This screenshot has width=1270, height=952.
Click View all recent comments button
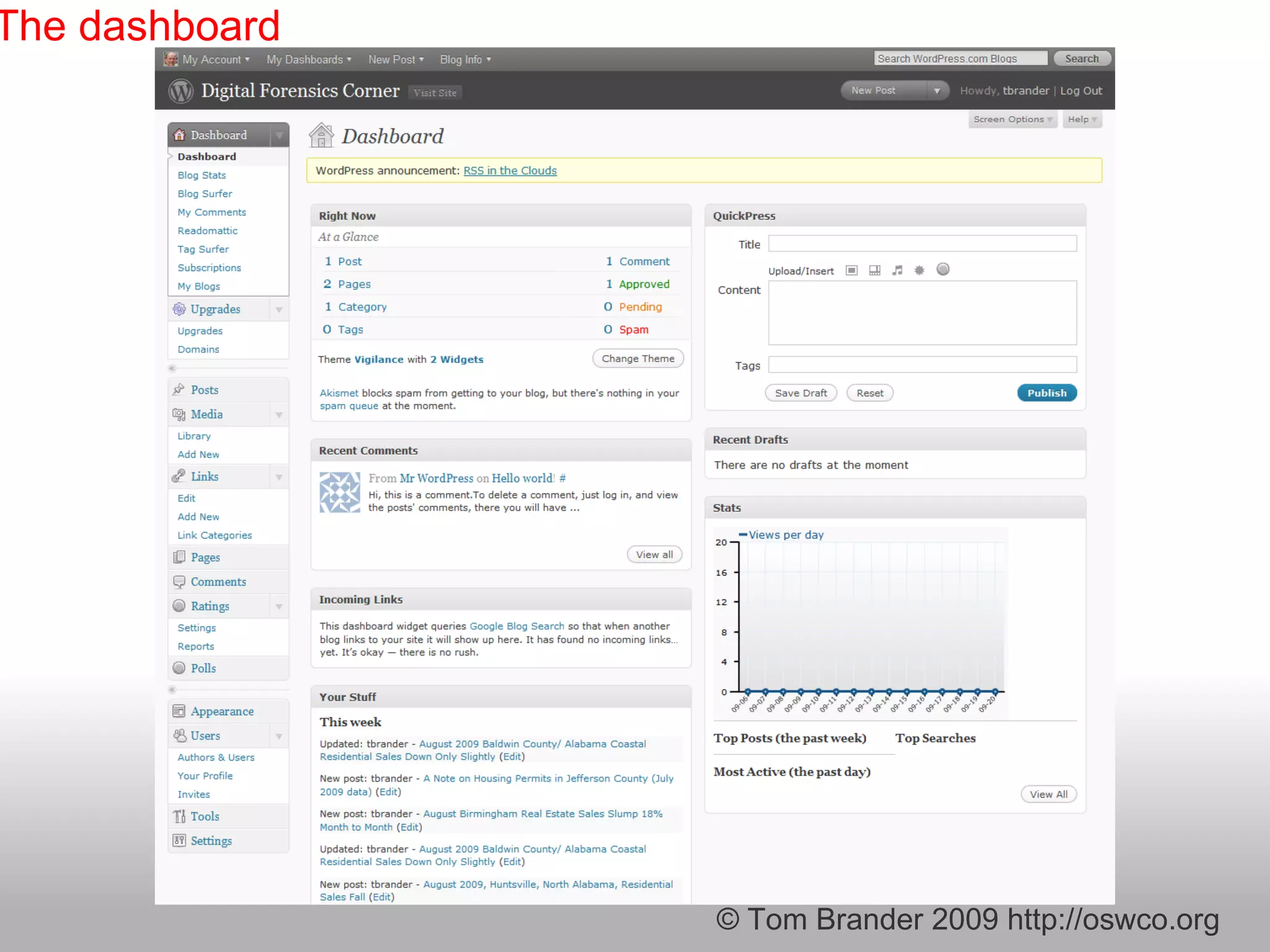(x=654, y=555)
